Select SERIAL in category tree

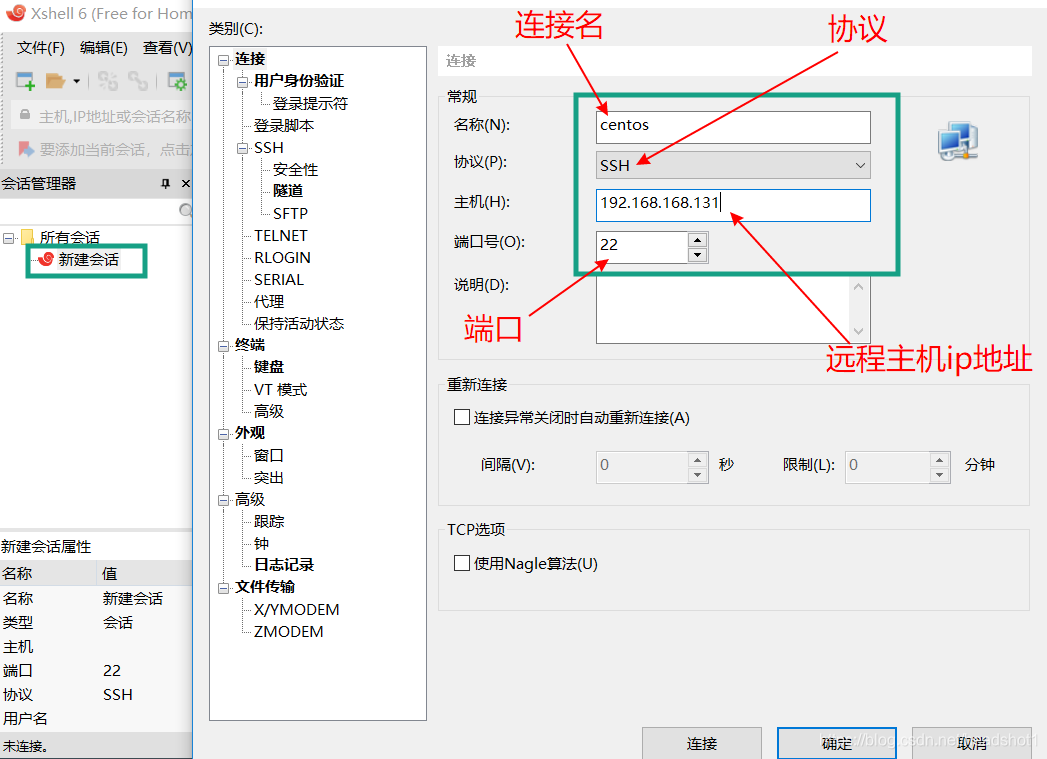(278, 280)
